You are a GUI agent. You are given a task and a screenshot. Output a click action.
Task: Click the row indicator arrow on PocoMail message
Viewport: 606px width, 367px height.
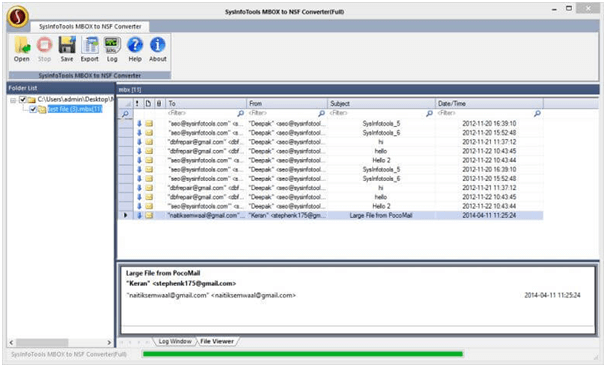(x=125, y=215)
